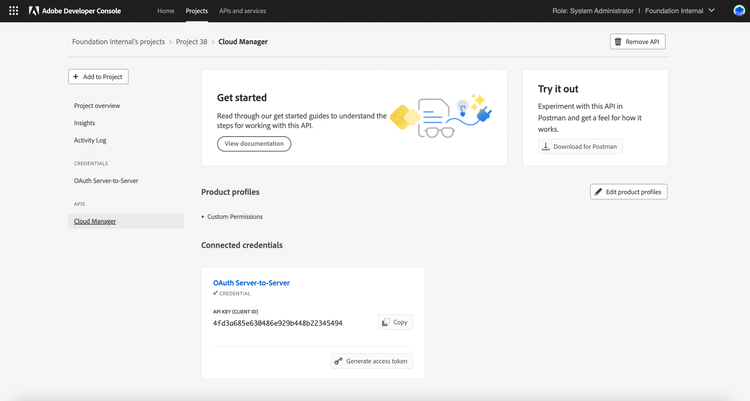The width and height of the screenshot is (750, 401).
Task: Open the Home tab
Action: 165,11
